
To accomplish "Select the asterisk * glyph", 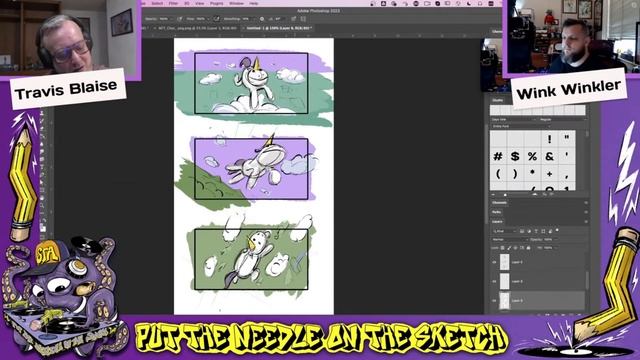I will pyautogui.click(x=532, y=173).
